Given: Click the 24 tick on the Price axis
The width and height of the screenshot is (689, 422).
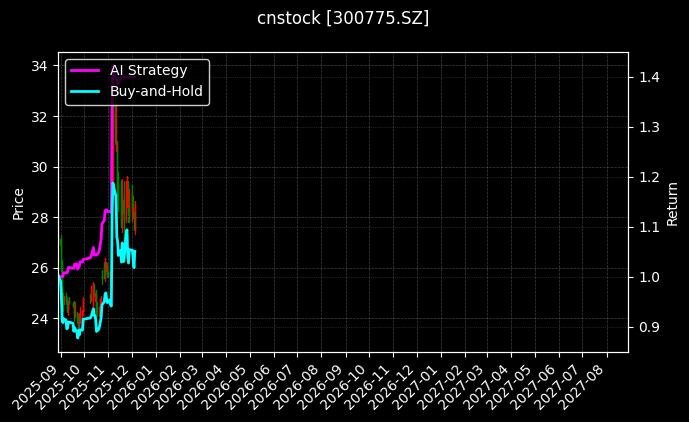Looking at the screenshot, I should [41, 319].
